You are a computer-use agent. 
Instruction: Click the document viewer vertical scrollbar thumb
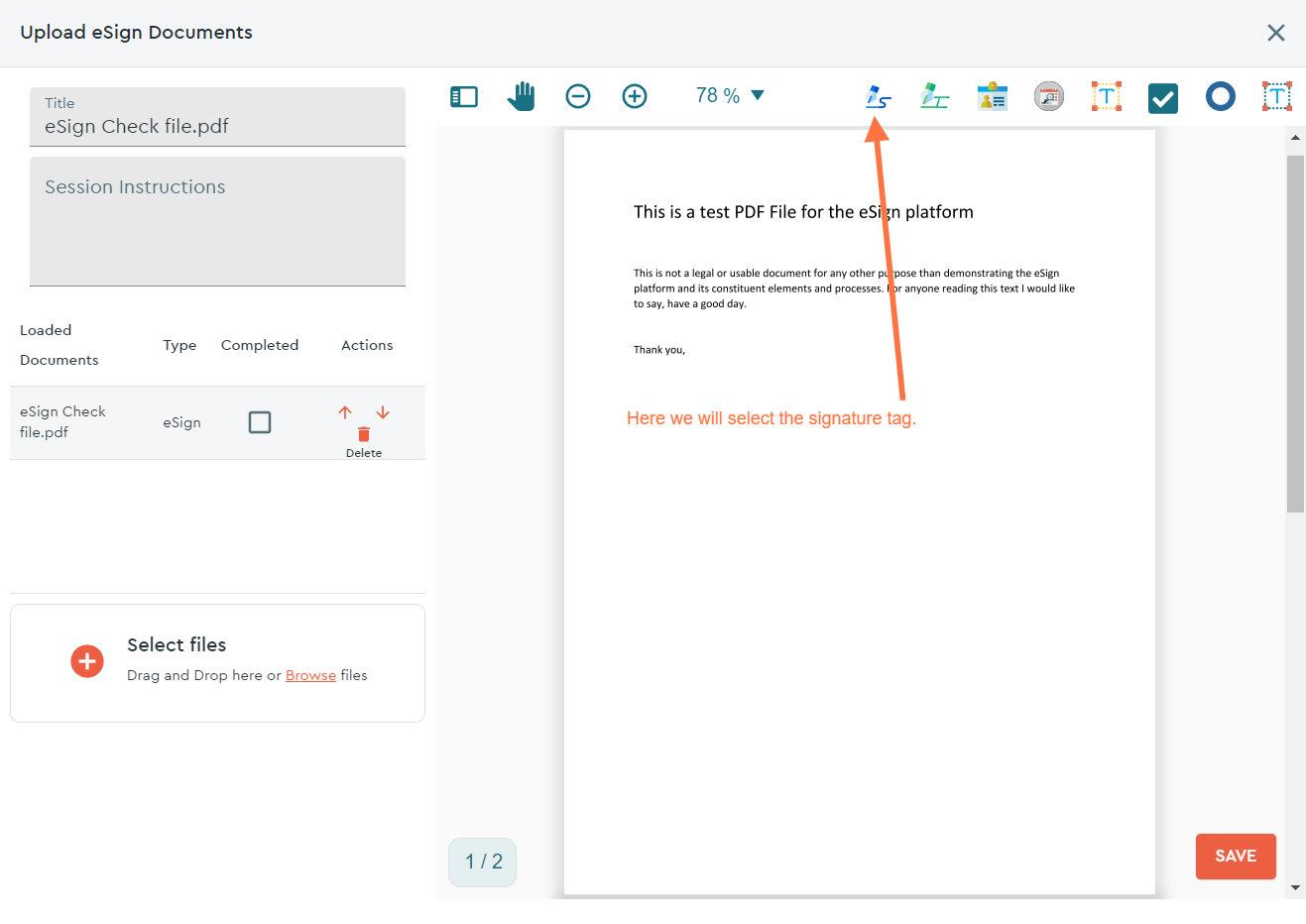click(1295, 333)
